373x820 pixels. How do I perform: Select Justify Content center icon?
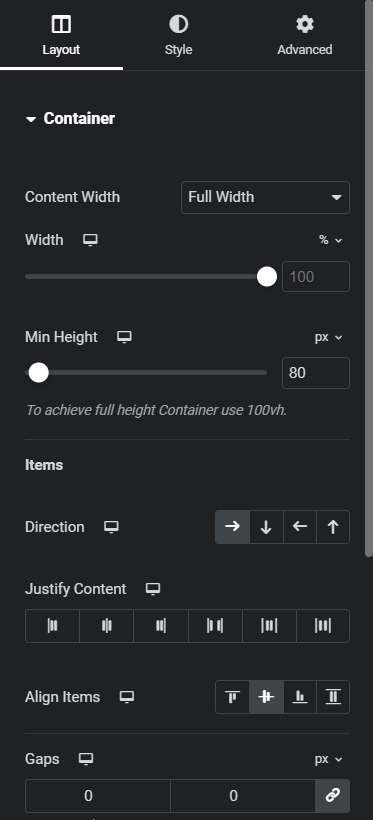point(107,625)
